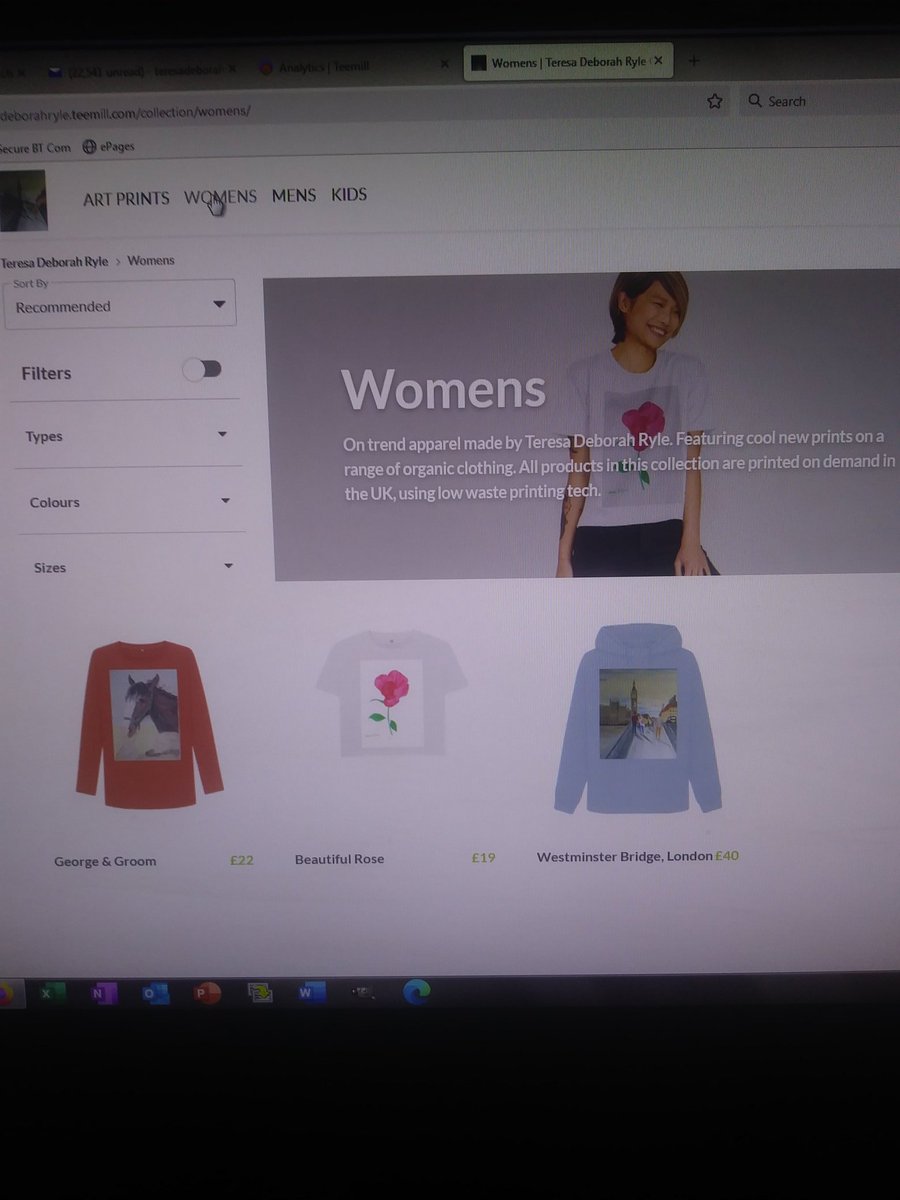Open the Sort By Recommended dropdown
Viewport: 900px width, 1200px height.
point(120,303)
